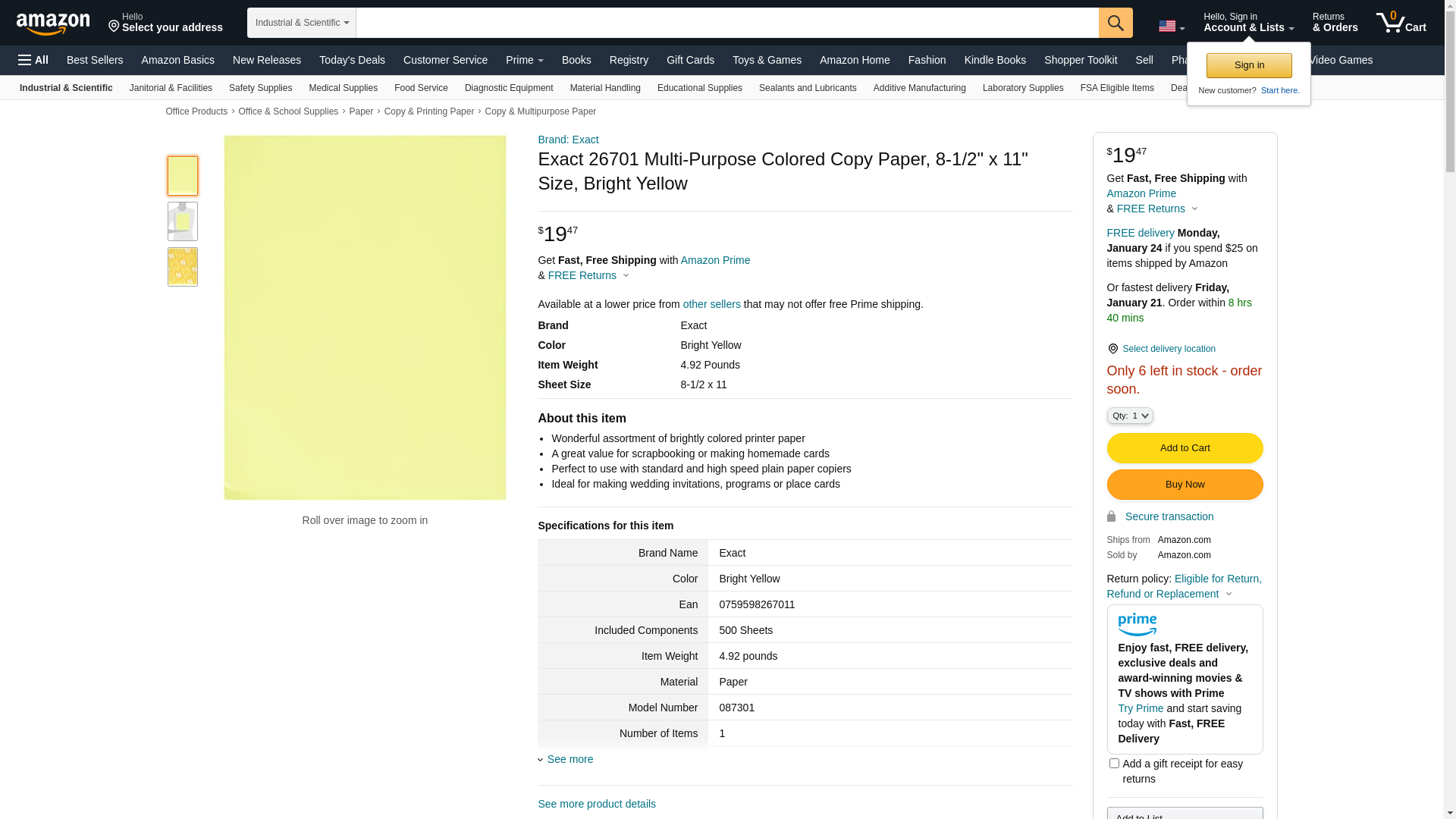Image resolution: width=1456 pixels, height=819 pixels.
Task: Click the Add to Cart button
Action: [1185, 448]
